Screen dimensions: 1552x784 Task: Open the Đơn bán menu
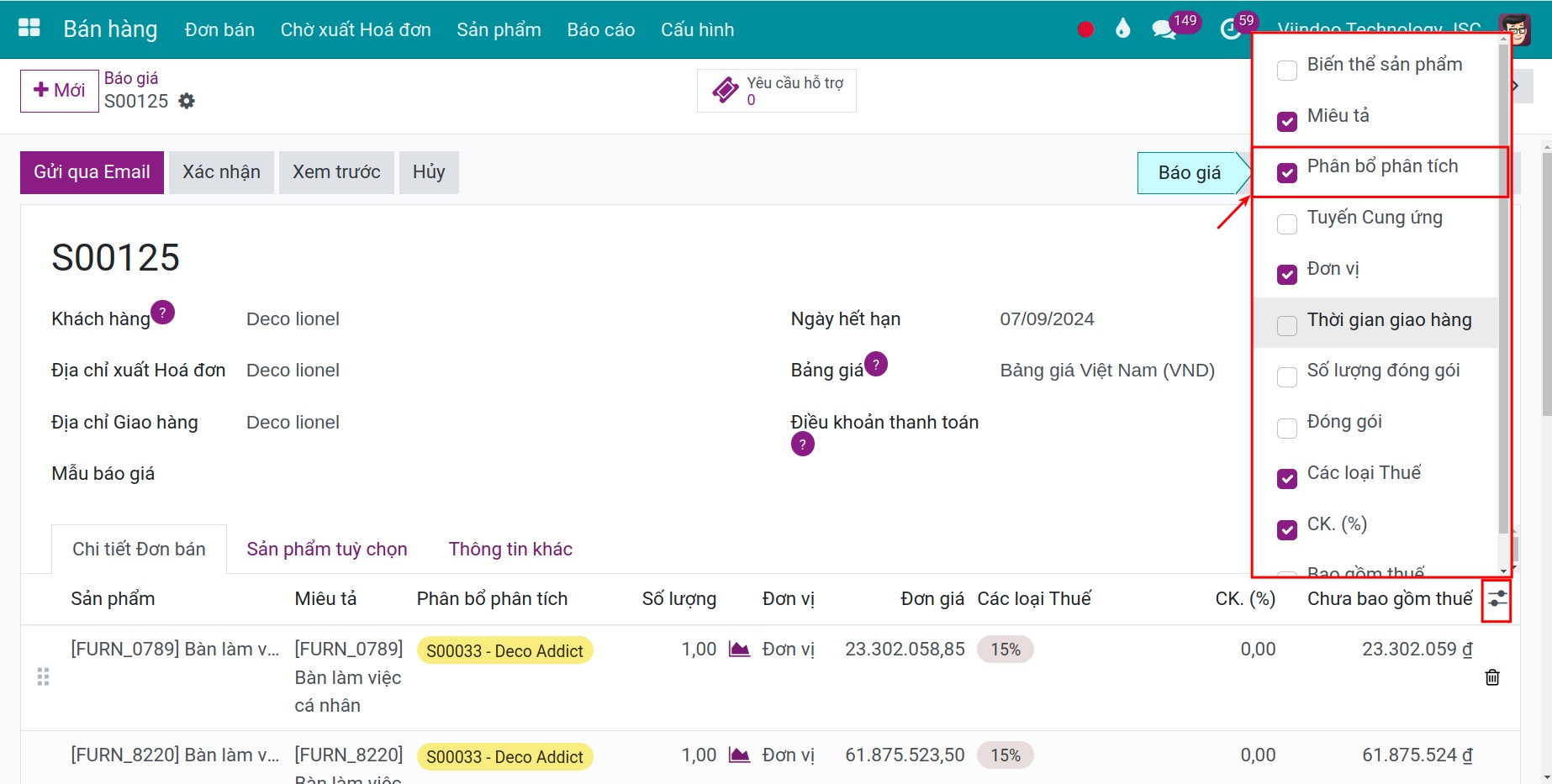219,29
